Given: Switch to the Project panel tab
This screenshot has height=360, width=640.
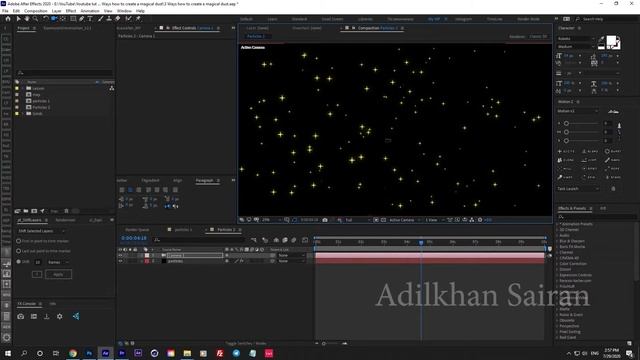Looking at the screenshot, I should pos(24,28).
